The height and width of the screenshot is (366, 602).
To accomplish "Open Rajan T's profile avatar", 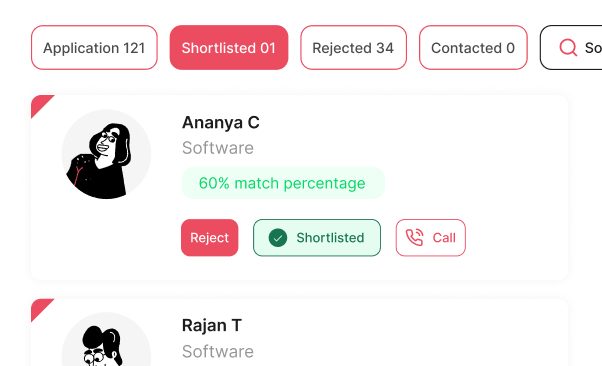I will [106, 340].
